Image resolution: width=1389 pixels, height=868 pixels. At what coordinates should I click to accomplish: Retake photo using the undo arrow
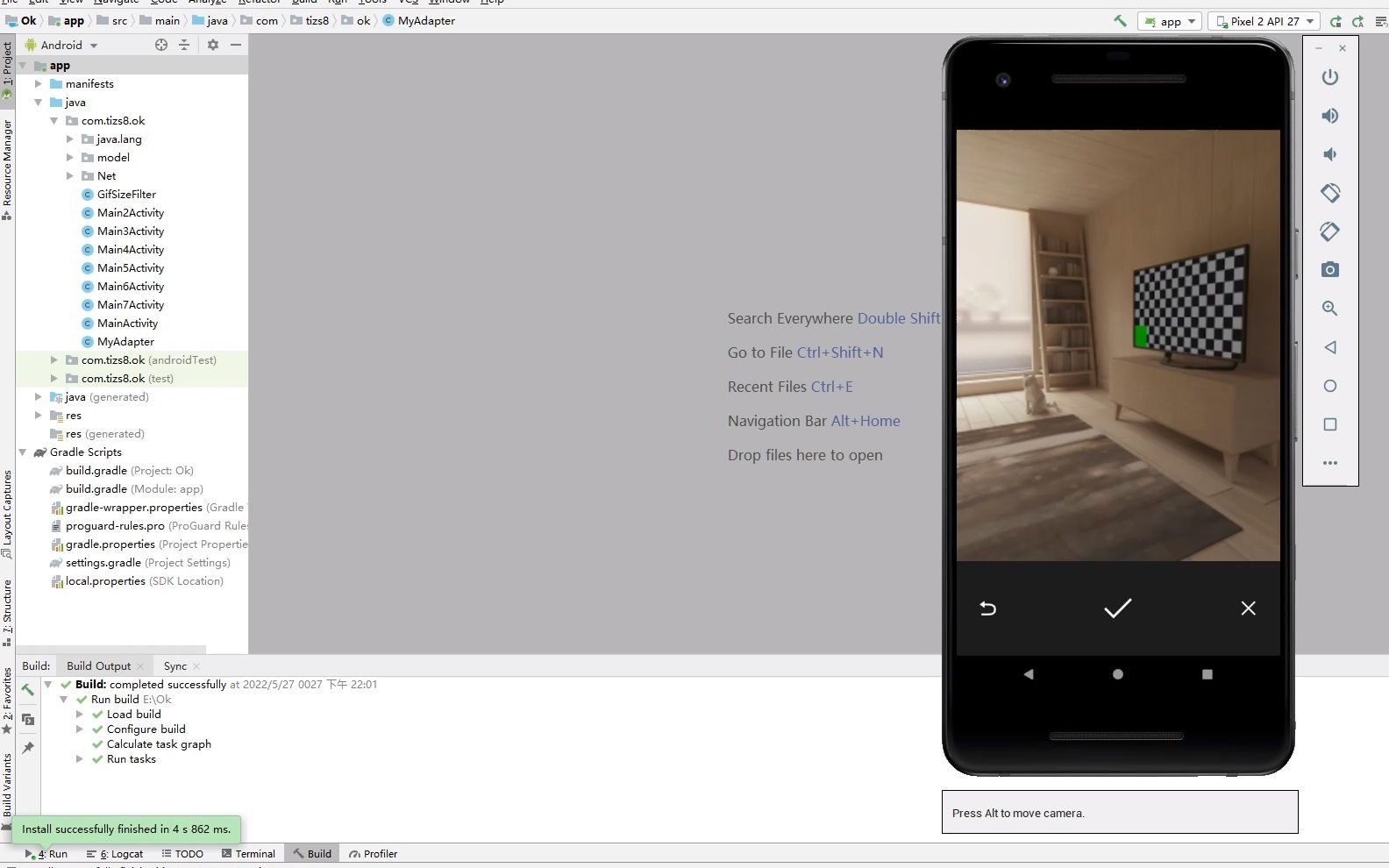[x=987, y=608]
